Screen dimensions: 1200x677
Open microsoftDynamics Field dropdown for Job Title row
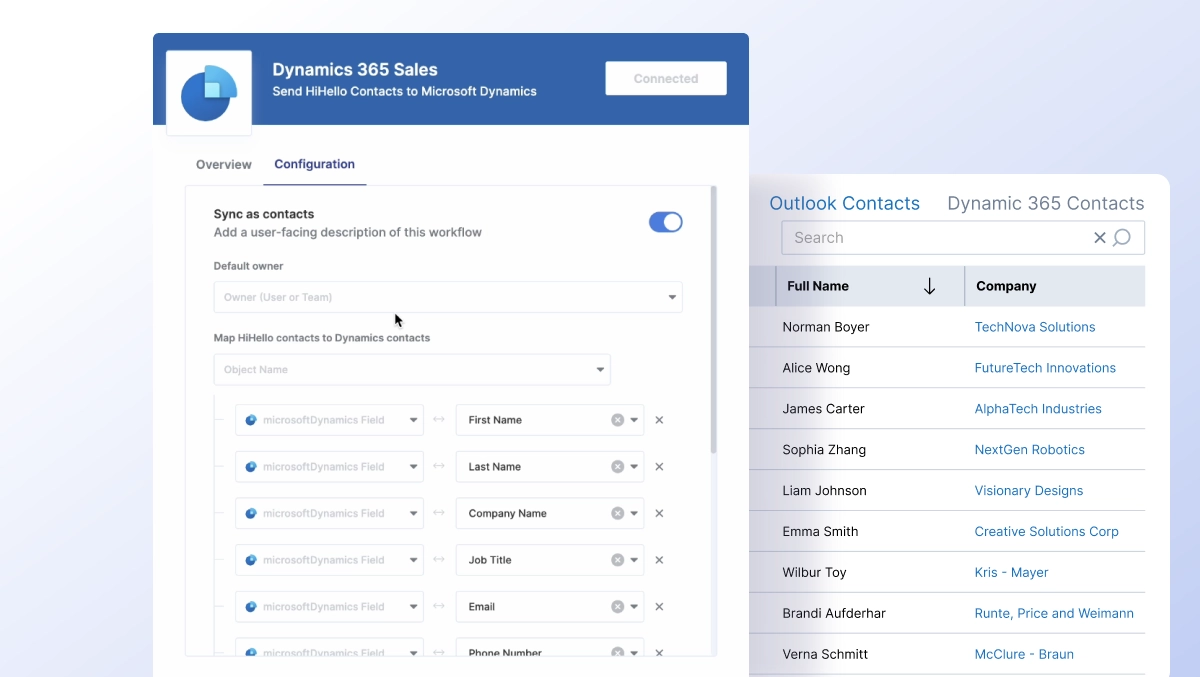(329, 560)
